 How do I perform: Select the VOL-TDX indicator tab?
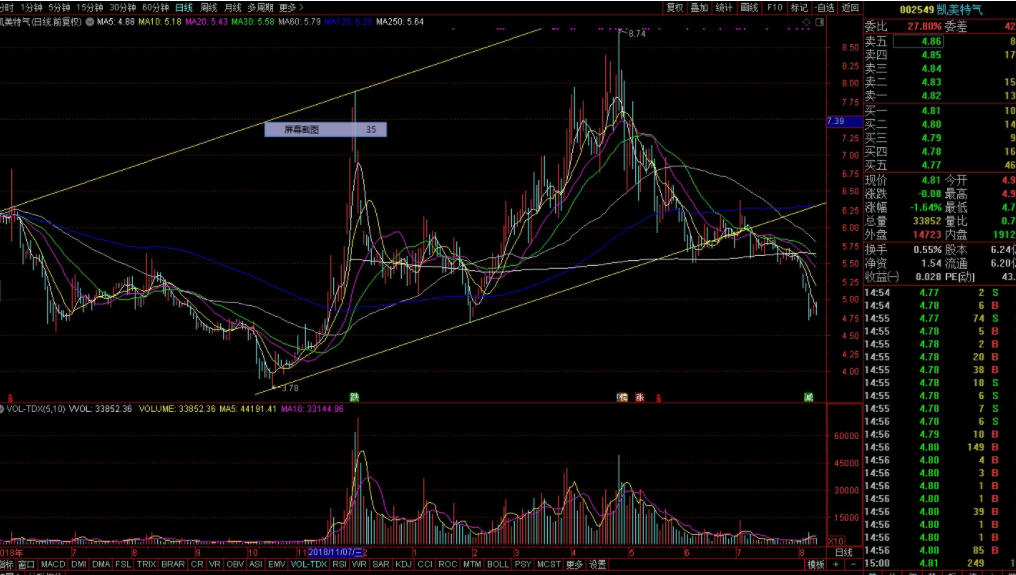[310, 565]
